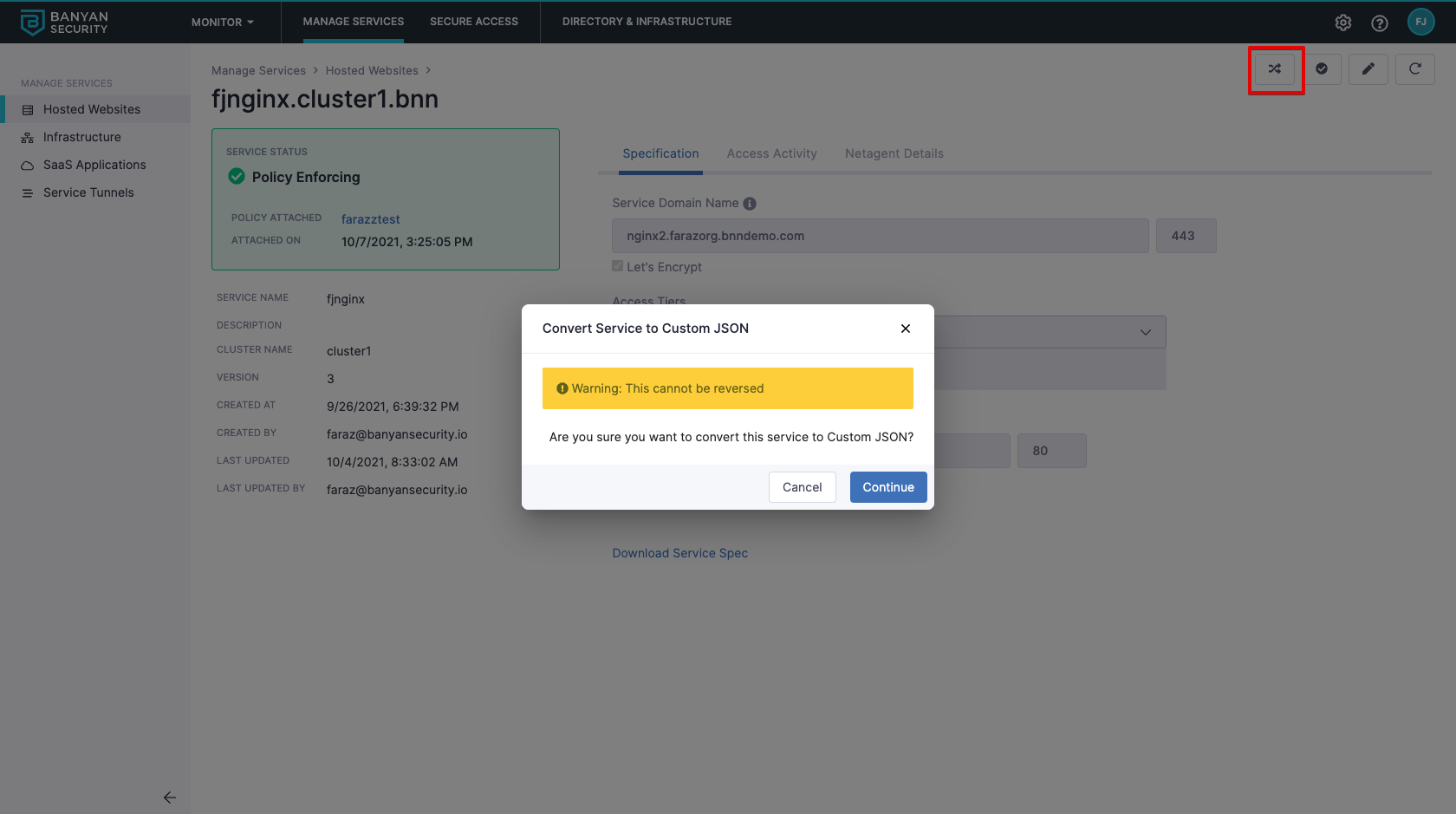The image size is (1456, 814).
Task: Open the Download Service Spec link
Action: (x=679, y=553)
